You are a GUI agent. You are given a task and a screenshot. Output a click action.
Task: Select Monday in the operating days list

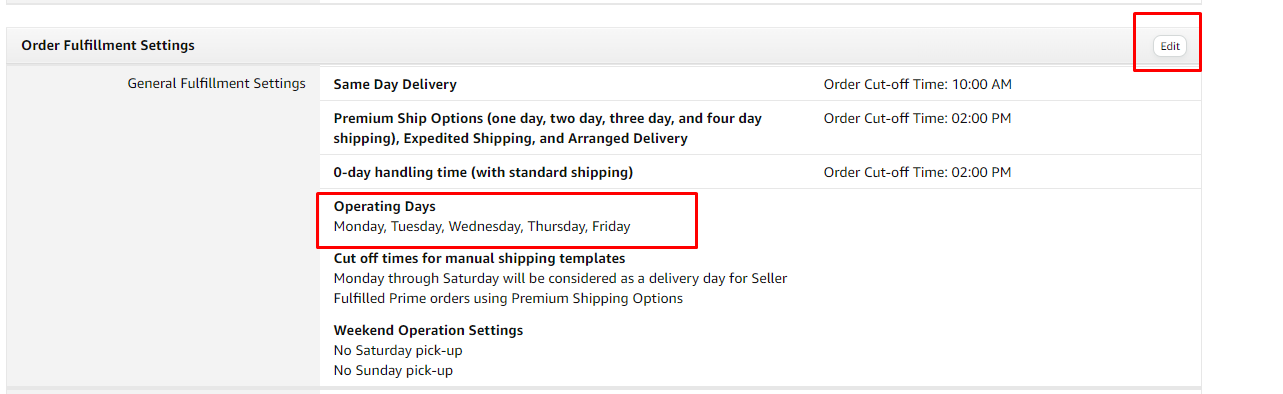(x=358, y=227)
